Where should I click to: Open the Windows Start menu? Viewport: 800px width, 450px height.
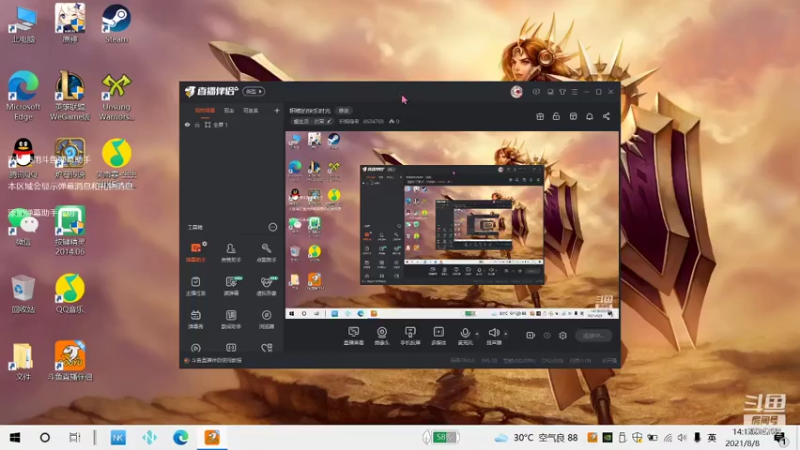click(15, 437)
